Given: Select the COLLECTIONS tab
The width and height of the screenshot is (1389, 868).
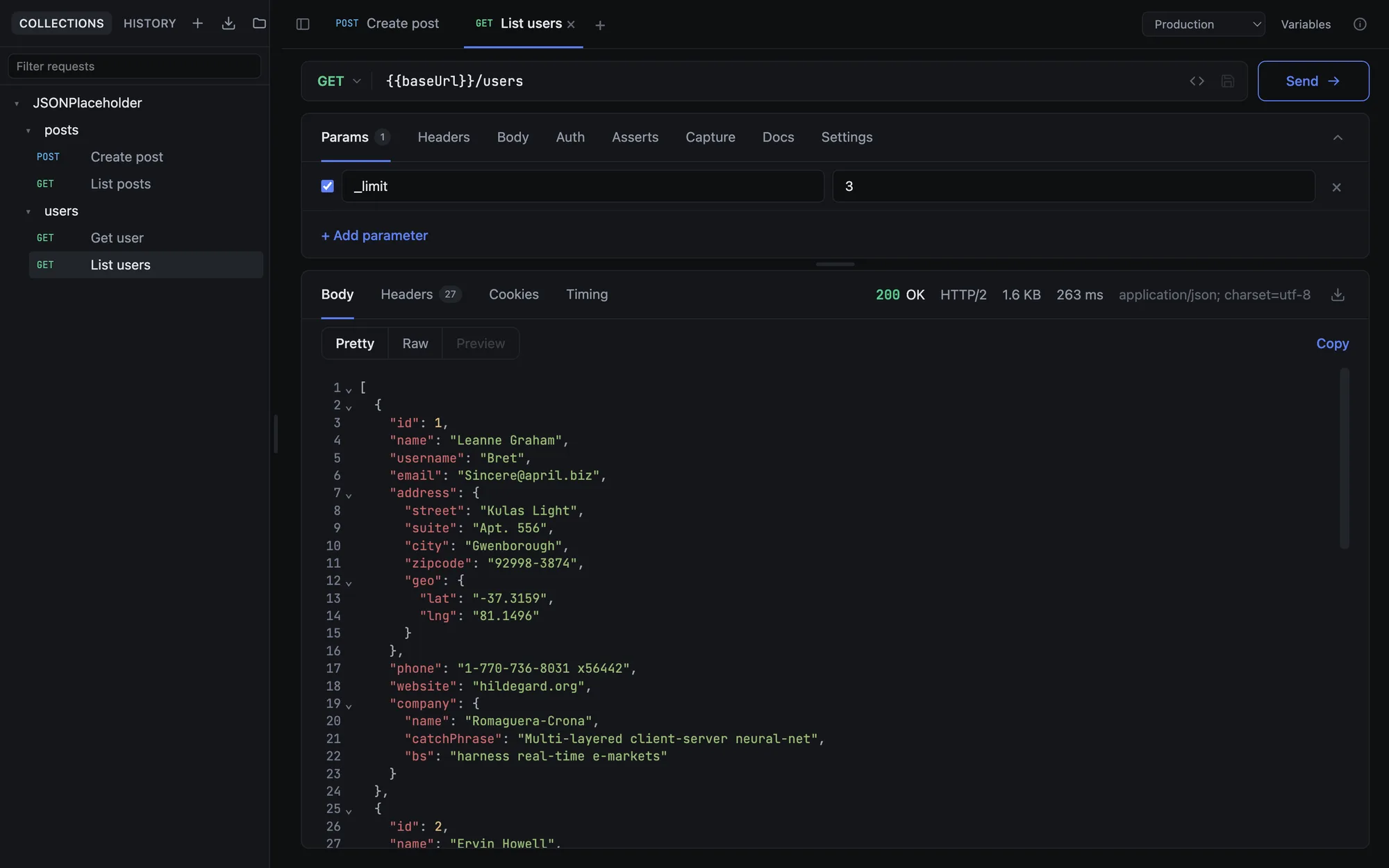Looking at the screenshot, I should click(x=62, y=24).
